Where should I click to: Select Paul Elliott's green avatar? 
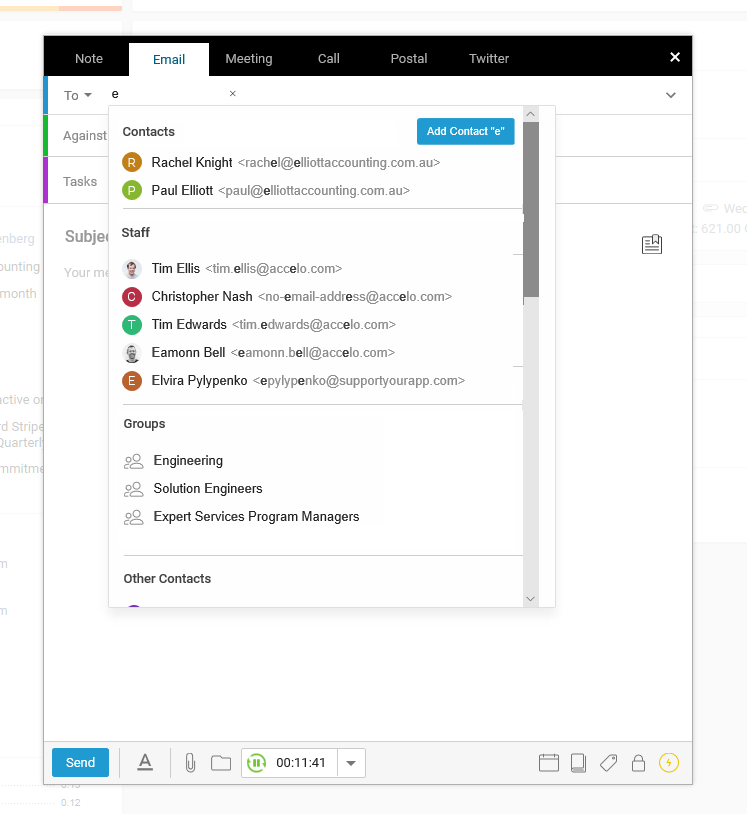pyautogui.click(x=132, y=191)
